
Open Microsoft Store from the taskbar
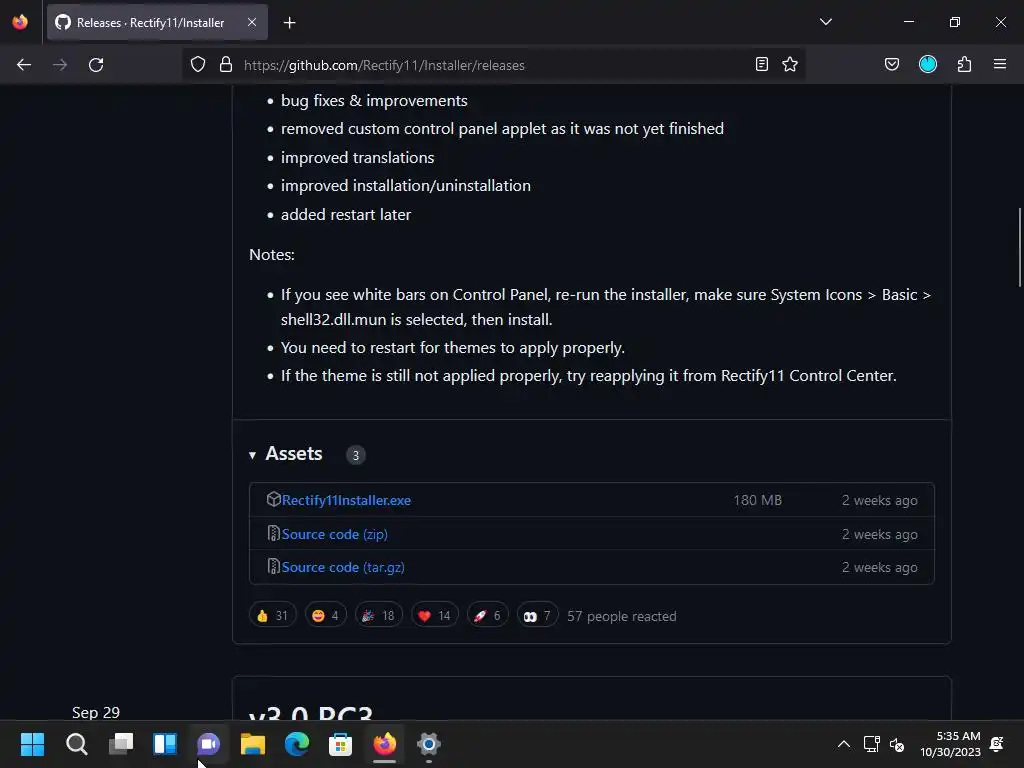click(340, 744)
